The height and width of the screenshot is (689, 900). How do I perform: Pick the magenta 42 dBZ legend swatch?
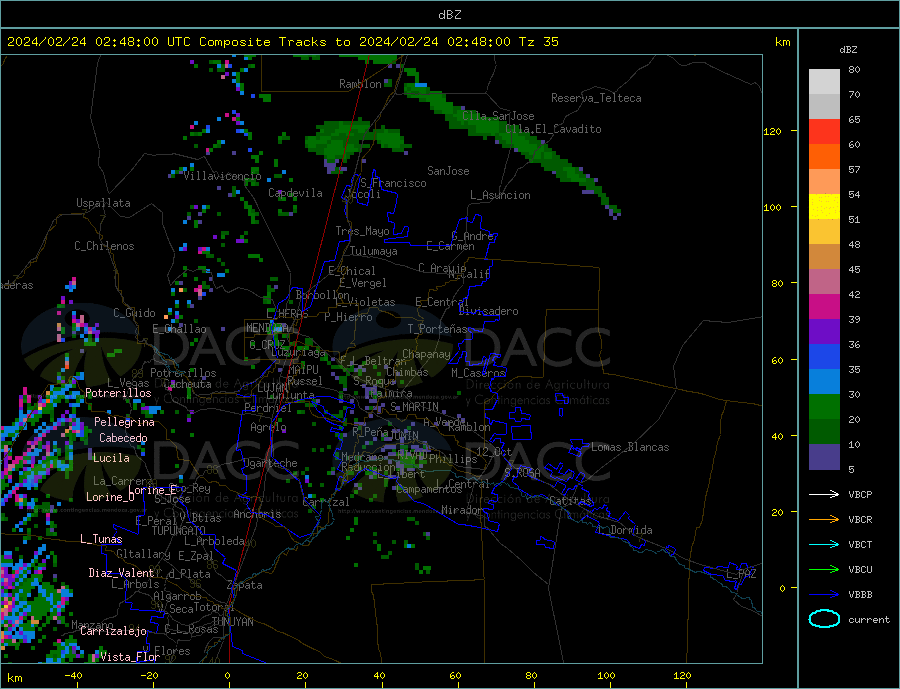[x=824, y=307]
